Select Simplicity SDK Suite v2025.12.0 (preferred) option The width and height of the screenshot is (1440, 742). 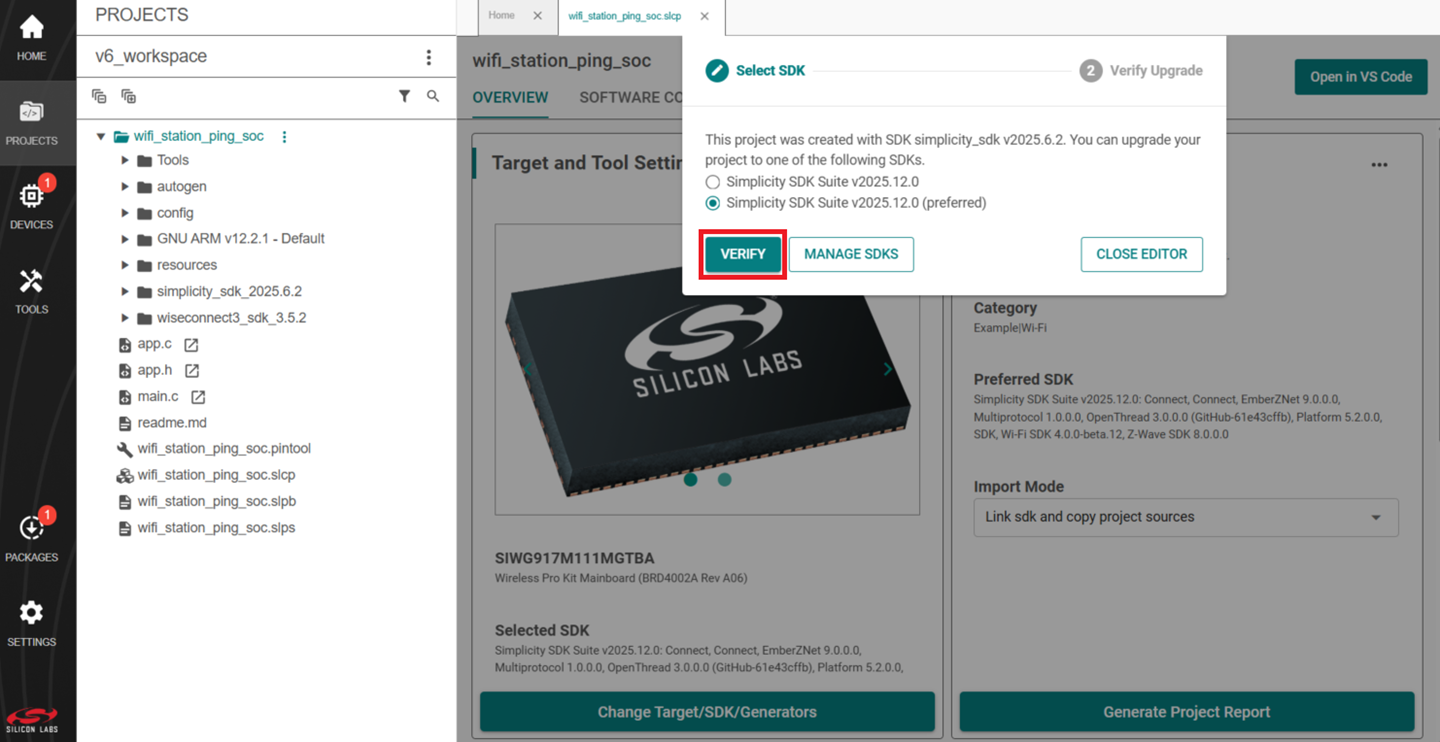(x=713, y=203)
